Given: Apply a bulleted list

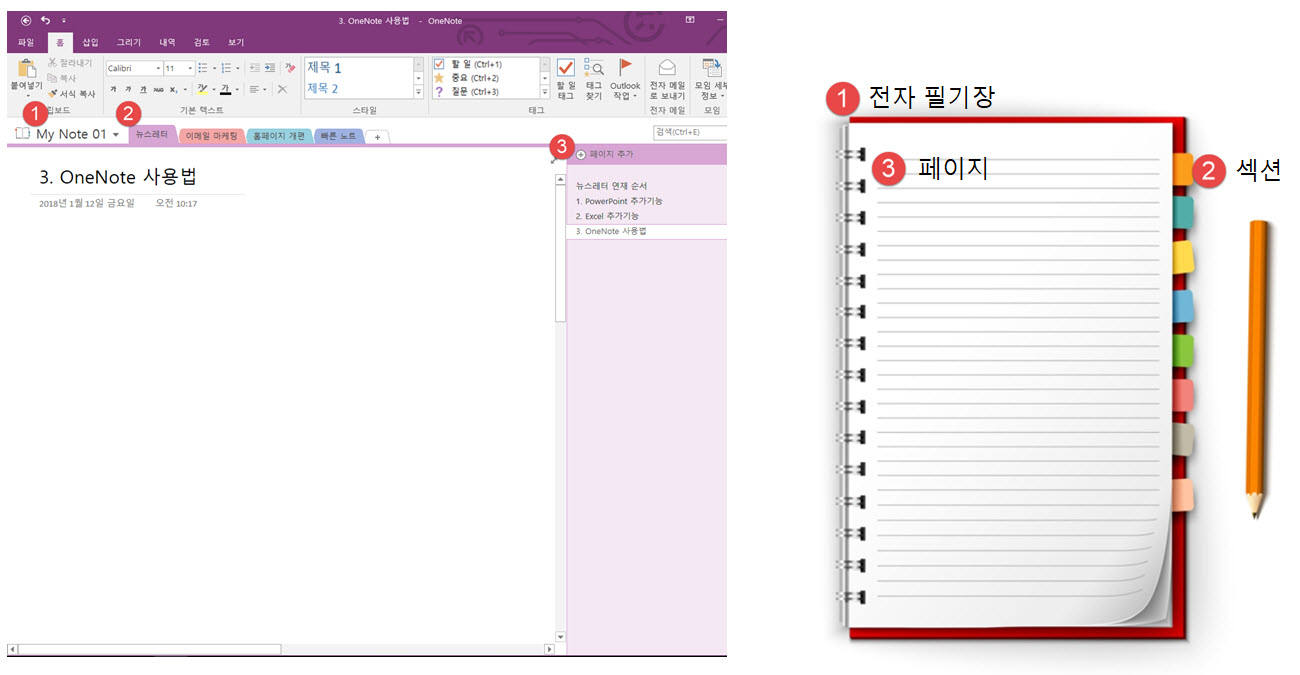Looking at the screenshot, I should pyautogui.click(x=202, y=68).
